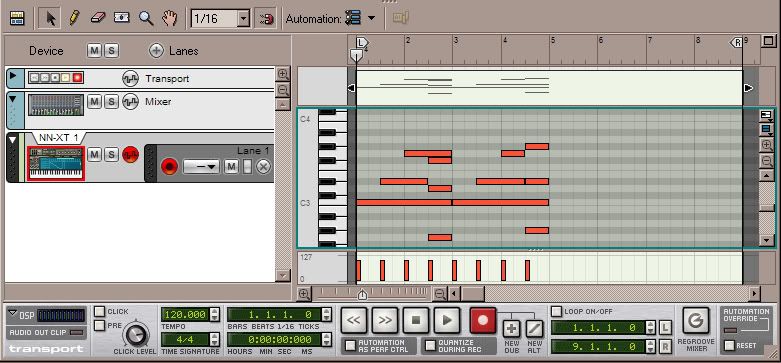
Task: Select the Pencil tool
Action: tap(74, 19)
